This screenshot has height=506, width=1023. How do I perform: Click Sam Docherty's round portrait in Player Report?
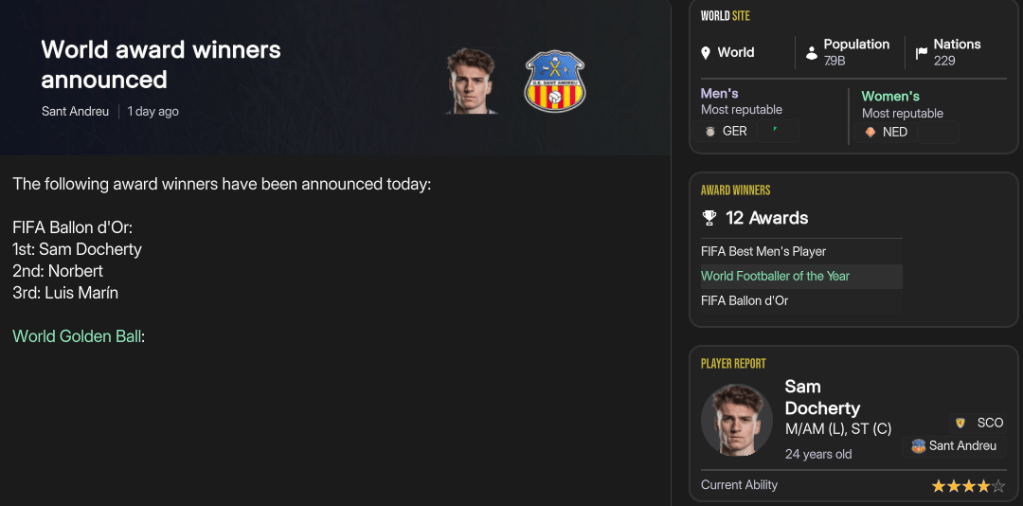tap(737, 421)
